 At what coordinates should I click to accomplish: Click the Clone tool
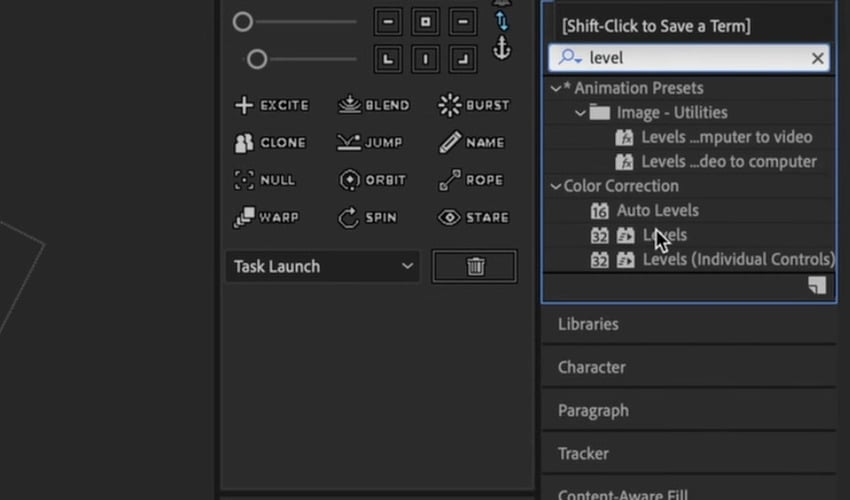click(271, 143)
